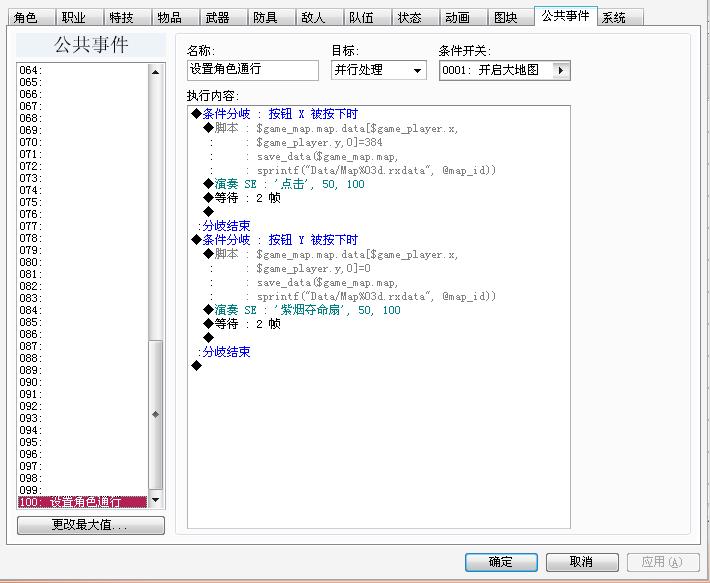This screenshot has height=583, width=710.
Task: Open the 状态 tab
Action: [x=415, y=17]
